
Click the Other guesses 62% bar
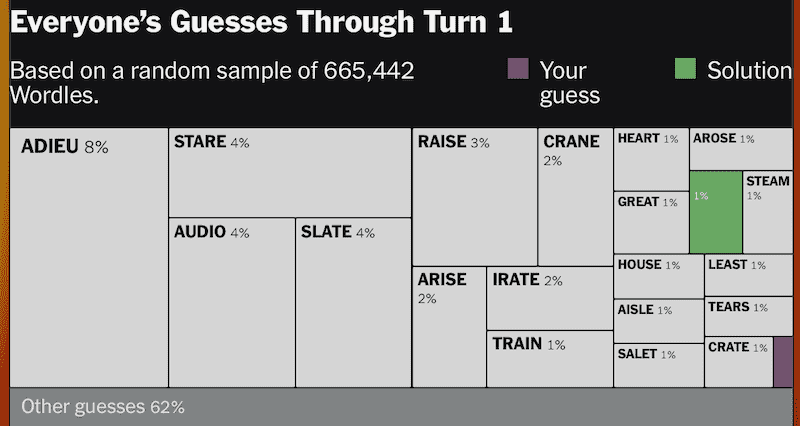click(x=402, y=407)
